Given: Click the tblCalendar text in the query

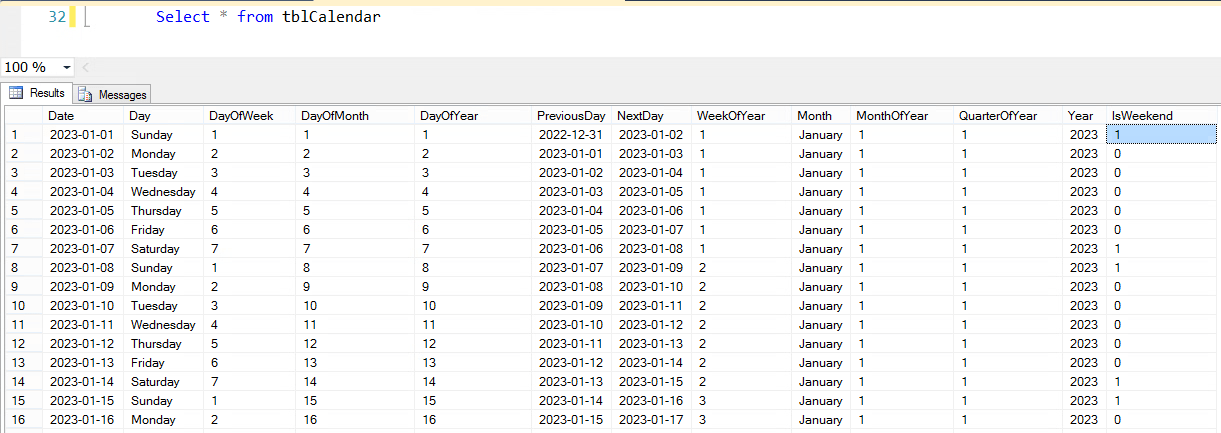Looking at the screenshot, I should click(332, 17).
